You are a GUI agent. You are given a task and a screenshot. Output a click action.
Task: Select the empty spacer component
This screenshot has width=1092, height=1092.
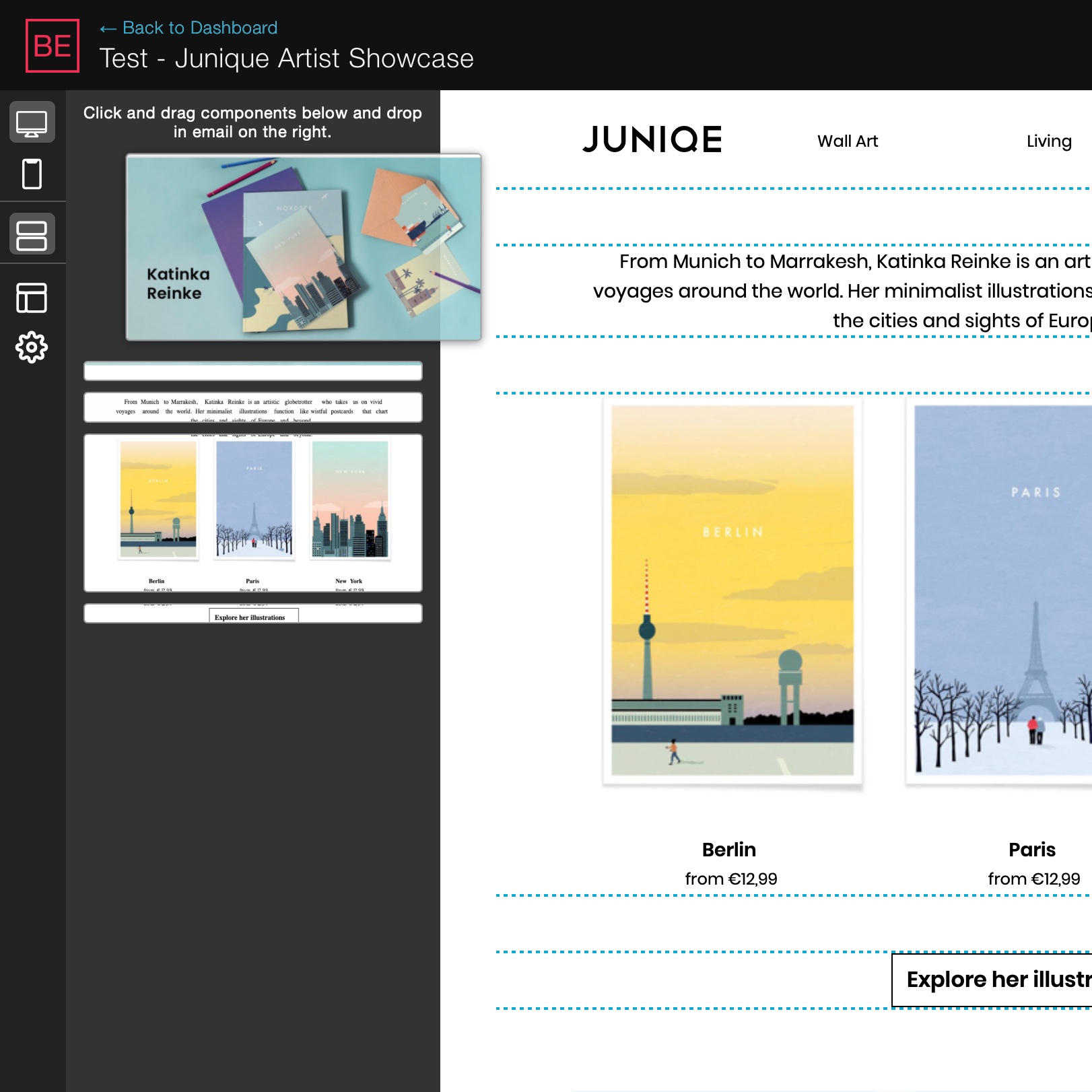pos(253,371)
